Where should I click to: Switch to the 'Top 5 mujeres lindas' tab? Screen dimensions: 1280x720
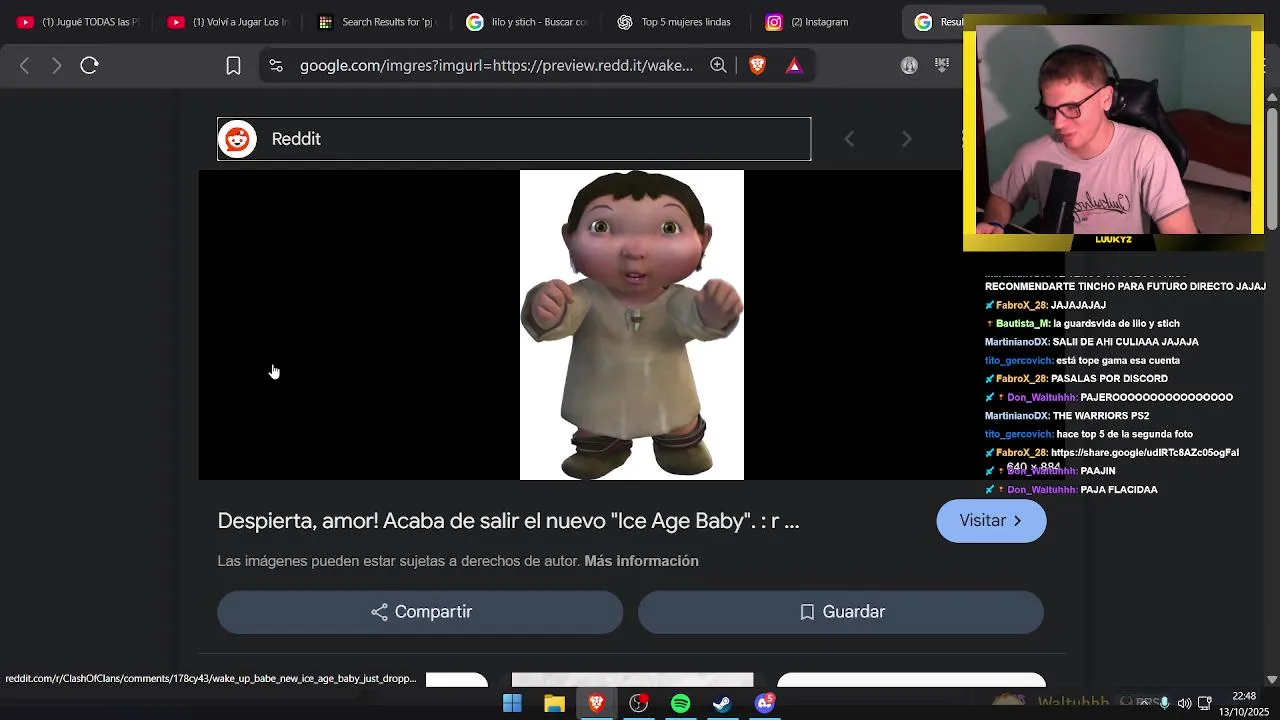678,22
